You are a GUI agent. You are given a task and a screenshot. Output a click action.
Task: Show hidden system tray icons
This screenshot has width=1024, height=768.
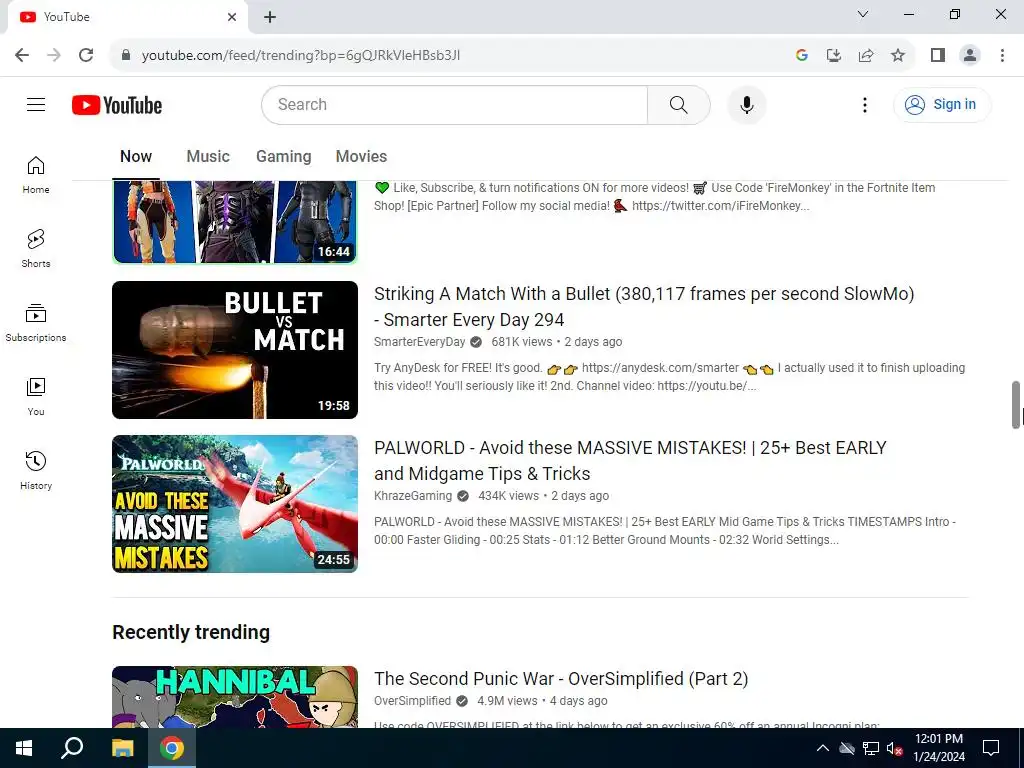(823, 748)
